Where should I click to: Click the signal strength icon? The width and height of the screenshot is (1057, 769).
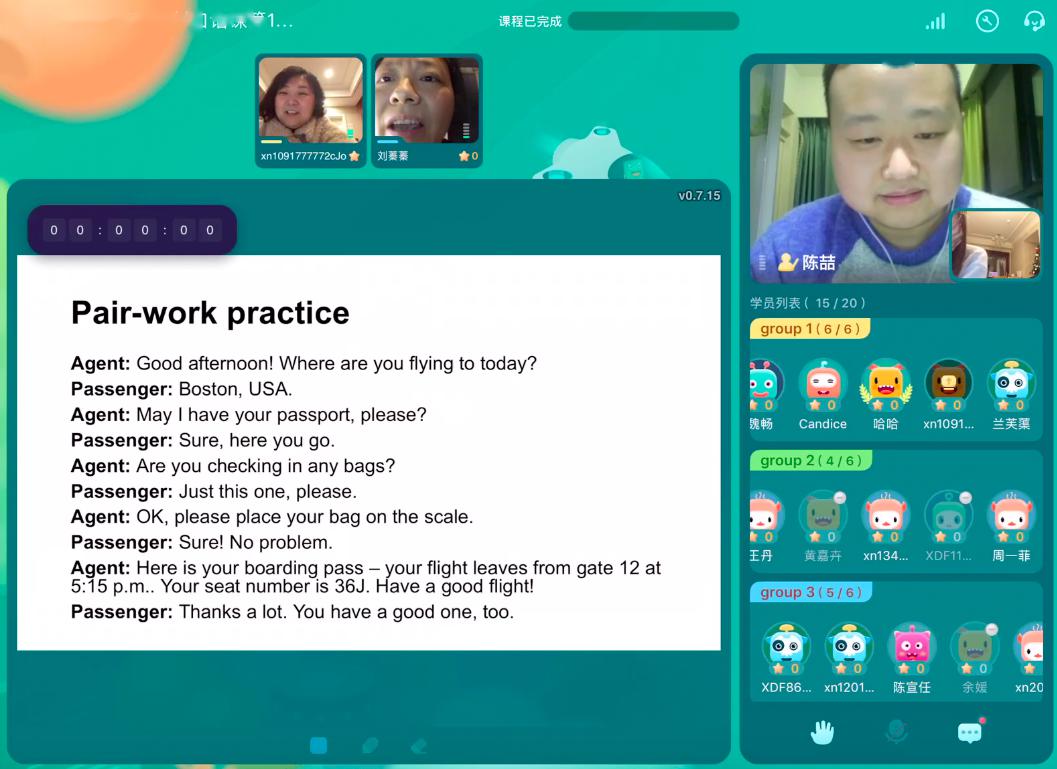point(935,22)
